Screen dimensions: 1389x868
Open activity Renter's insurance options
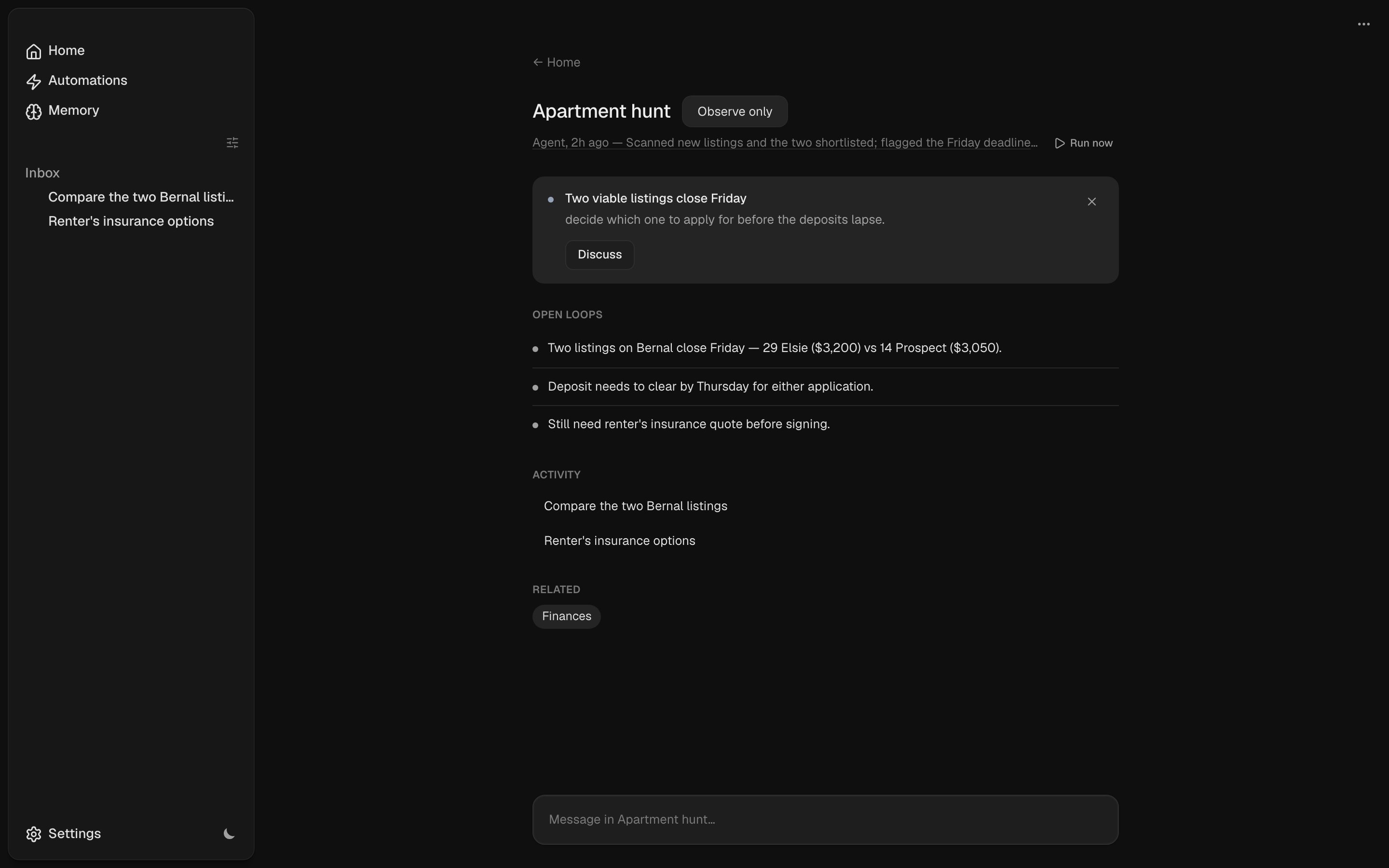coord(619,541)
